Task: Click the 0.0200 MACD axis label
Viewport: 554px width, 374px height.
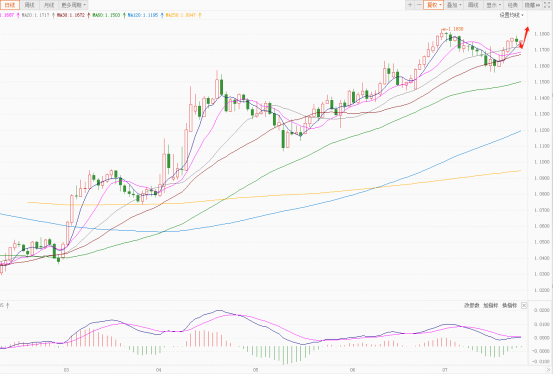Action: 542,310
